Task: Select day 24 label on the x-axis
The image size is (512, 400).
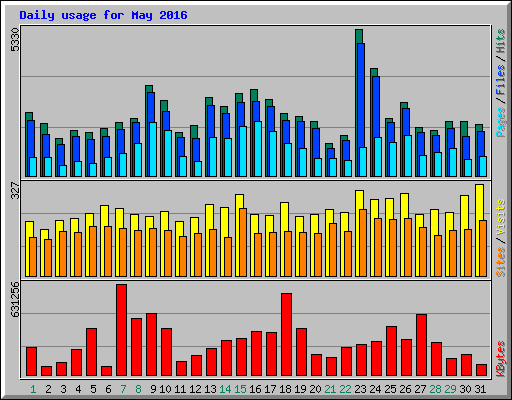Action: tap(375, 389)
